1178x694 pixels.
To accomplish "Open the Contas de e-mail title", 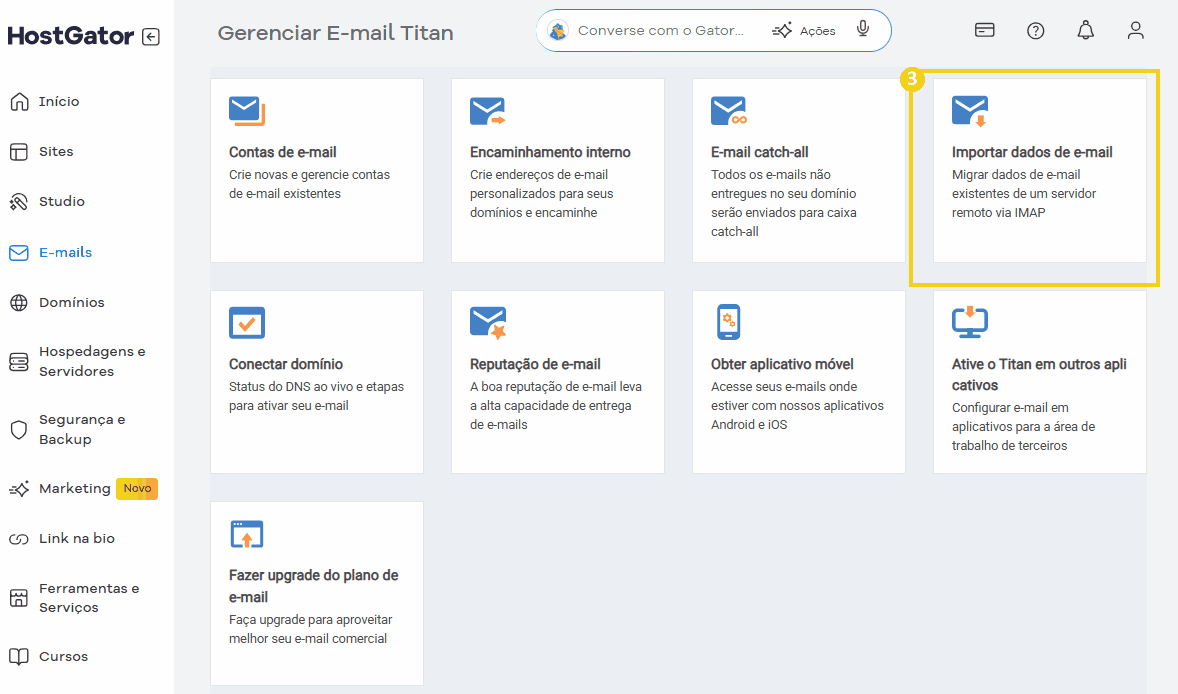I will (x=282, y=152).
